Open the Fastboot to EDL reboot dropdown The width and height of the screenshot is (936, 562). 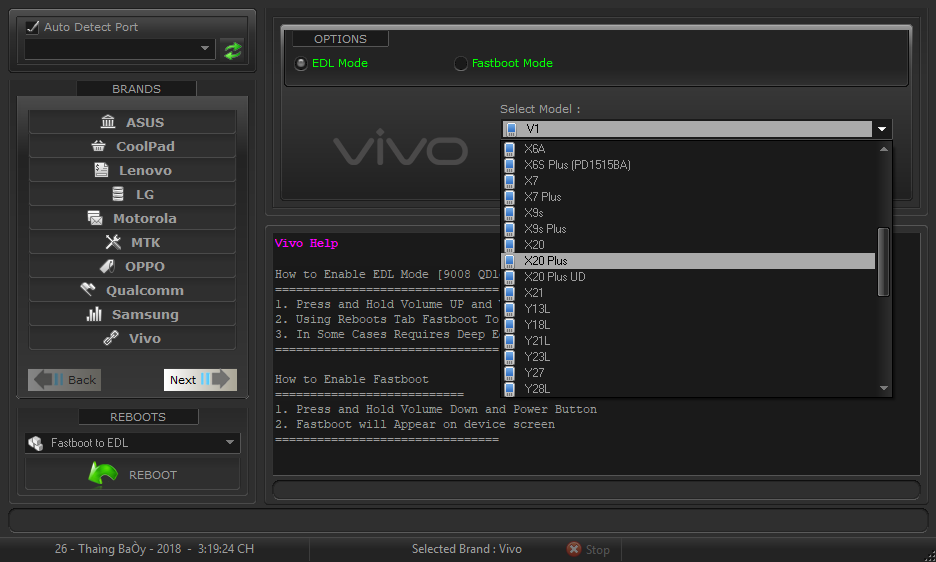tap(133, 443)
